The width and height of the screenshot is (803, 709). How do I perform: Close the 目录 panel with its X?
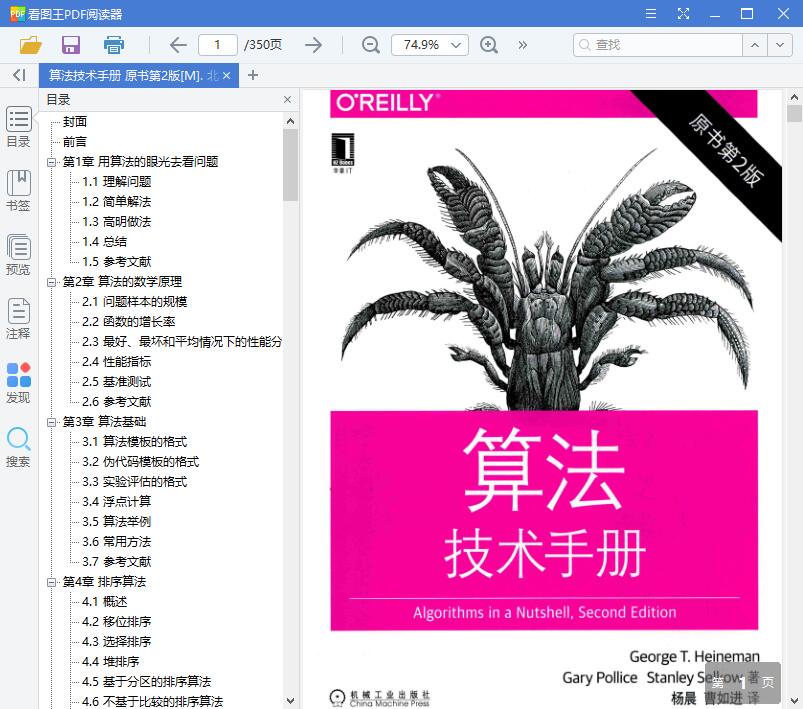(x=287, y=99)
